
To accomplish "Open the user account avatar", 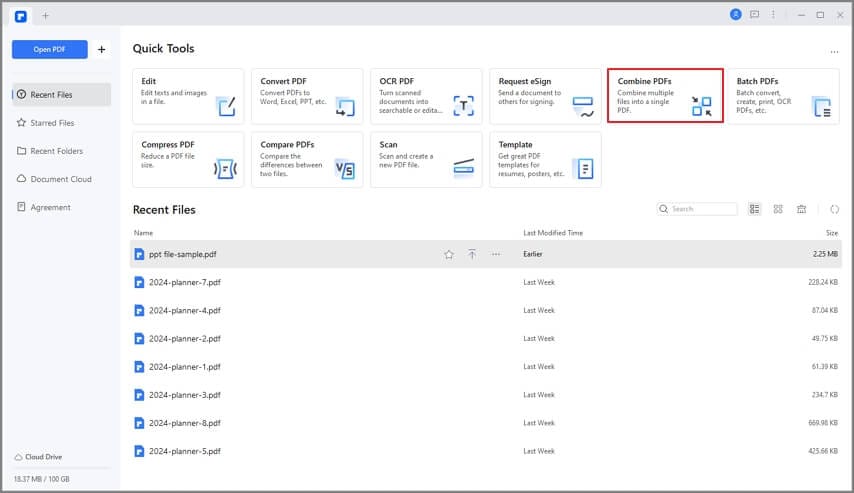I will pyautogui.click(x=736, y=15).
